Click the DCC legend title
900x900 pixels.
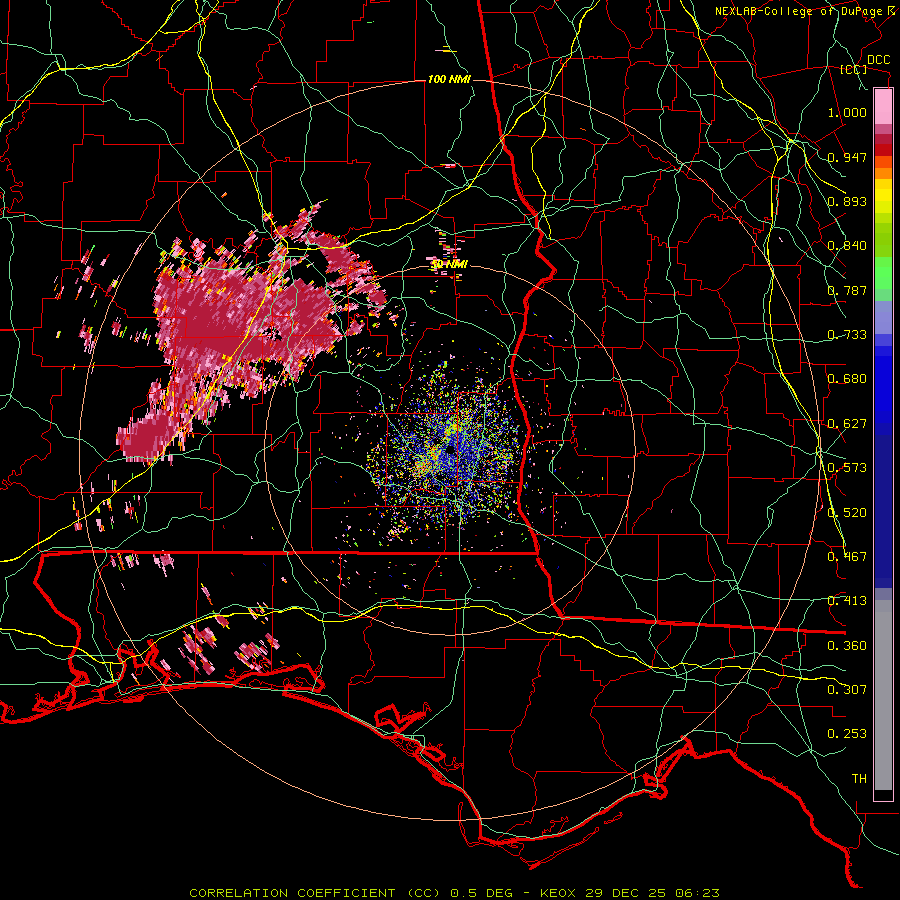(x=879, y=60)
